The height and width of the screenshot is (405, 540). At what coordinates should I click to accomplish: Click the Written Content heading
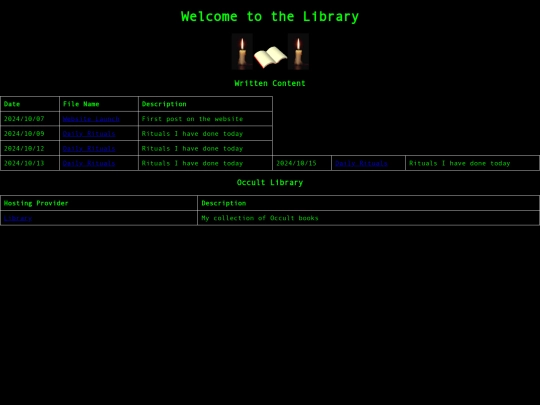click(x=270, y=83)
